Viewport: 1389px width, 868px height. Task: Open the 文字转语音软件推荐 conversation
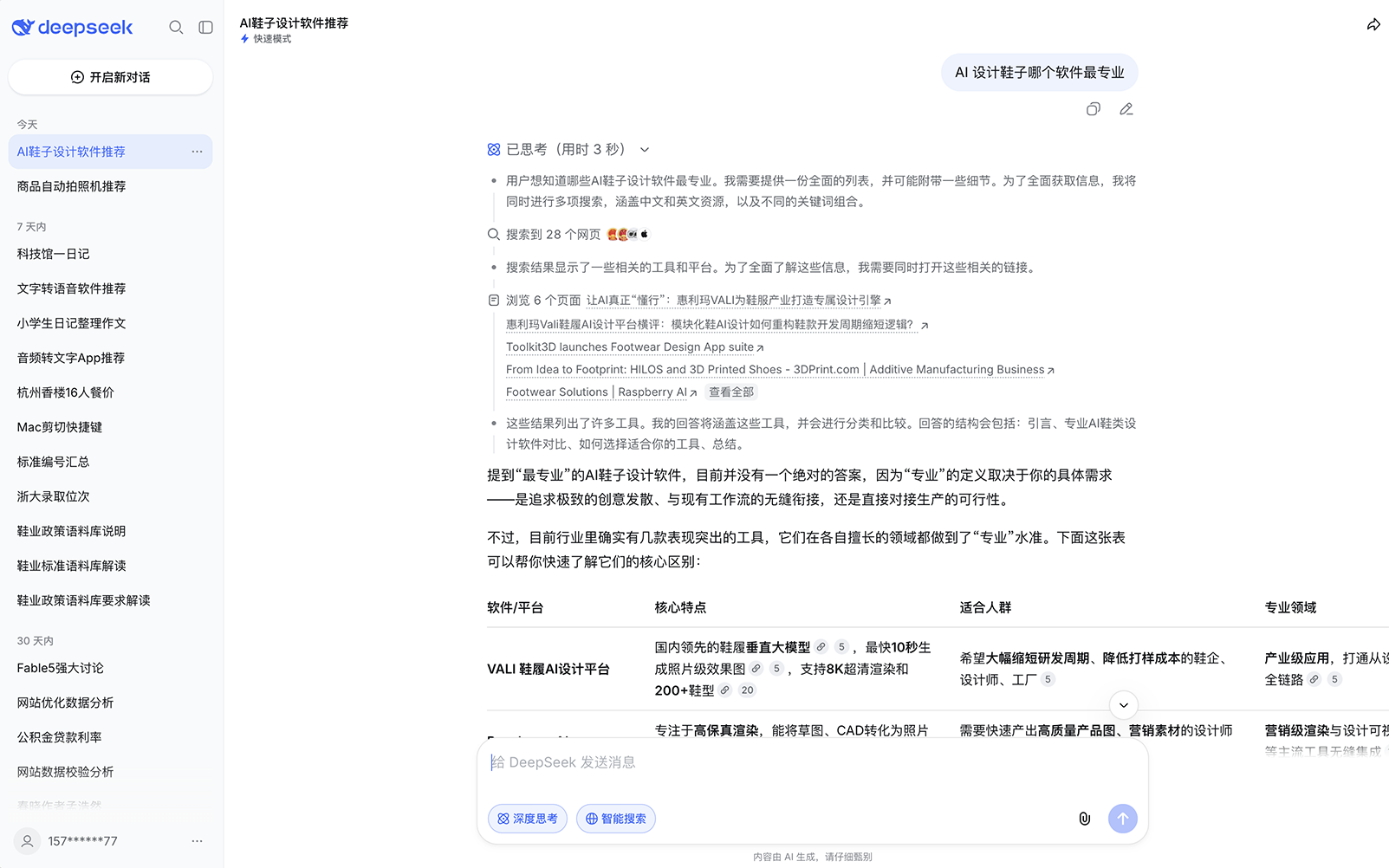[x=110, y=288]
